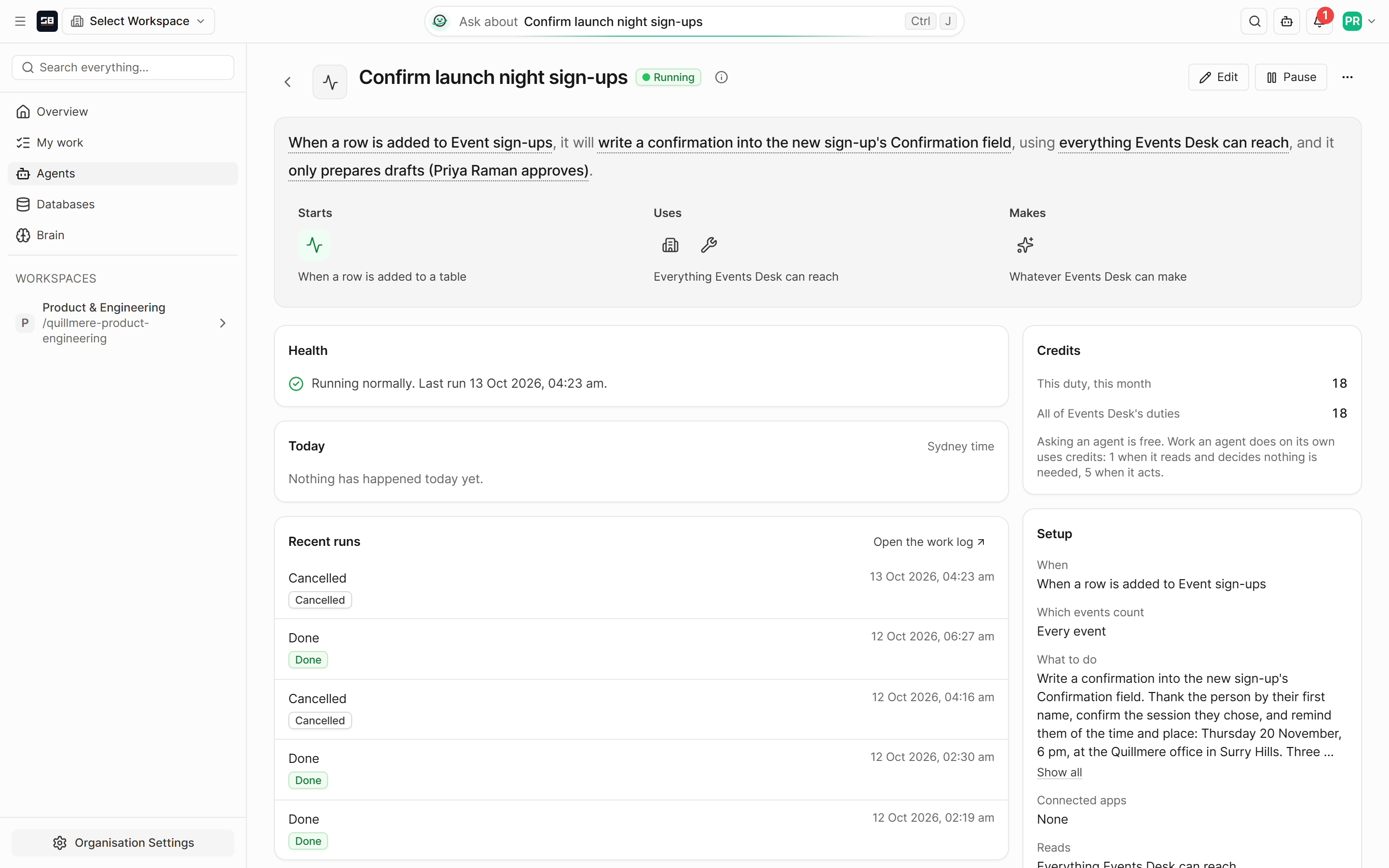The width and height of the screenshot is (1389, 868).
Task: Click the duty activity pulse icon
Action: click(x=330, y=82)
